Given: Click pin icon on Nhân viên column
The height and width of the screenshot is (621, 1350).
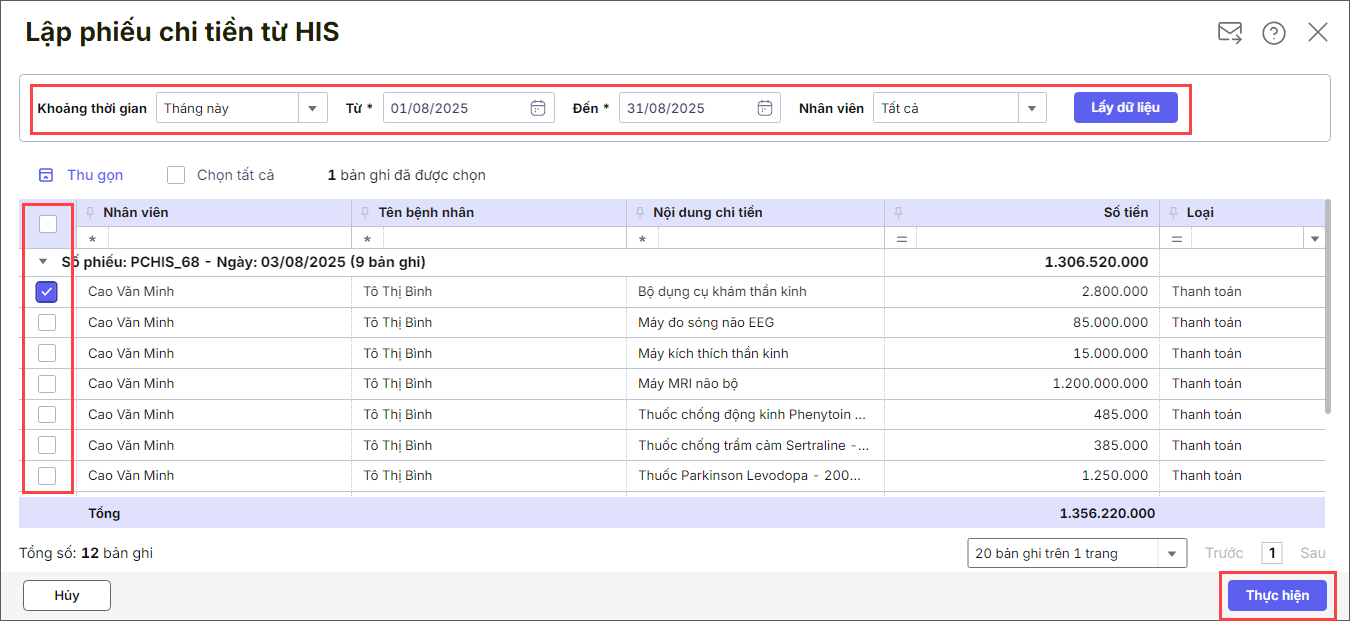Looking at the screenshot, I should [91, 213].
